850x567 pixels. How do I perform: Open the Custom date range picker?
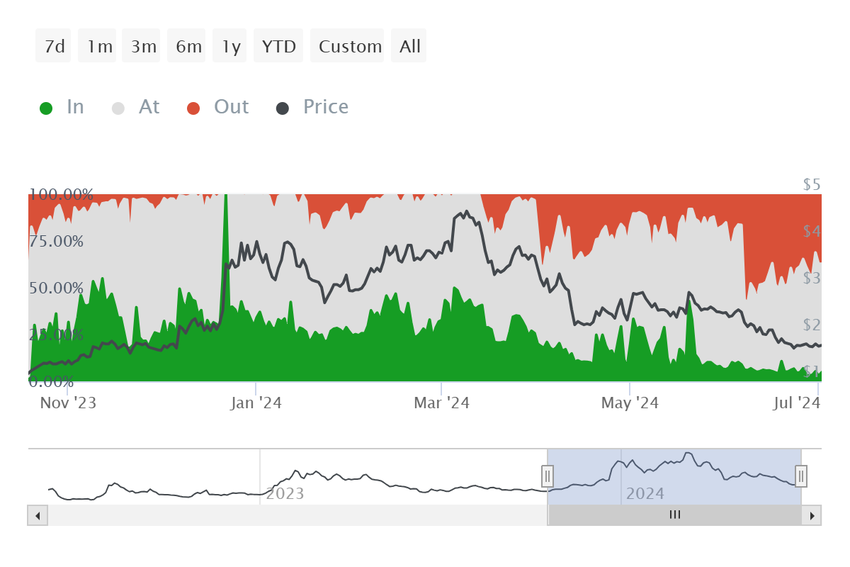point(347,46)
